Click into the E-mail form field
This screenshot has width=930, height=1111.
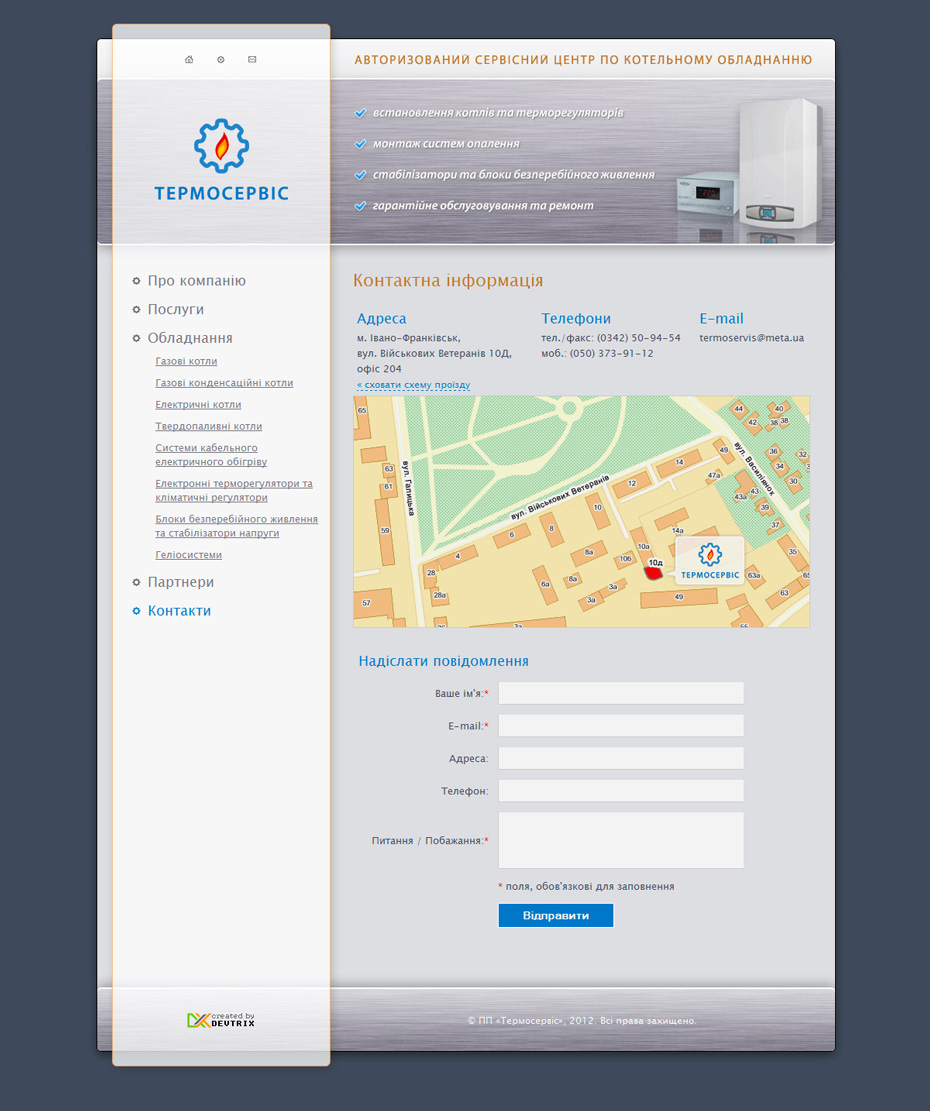coord(621,726)
